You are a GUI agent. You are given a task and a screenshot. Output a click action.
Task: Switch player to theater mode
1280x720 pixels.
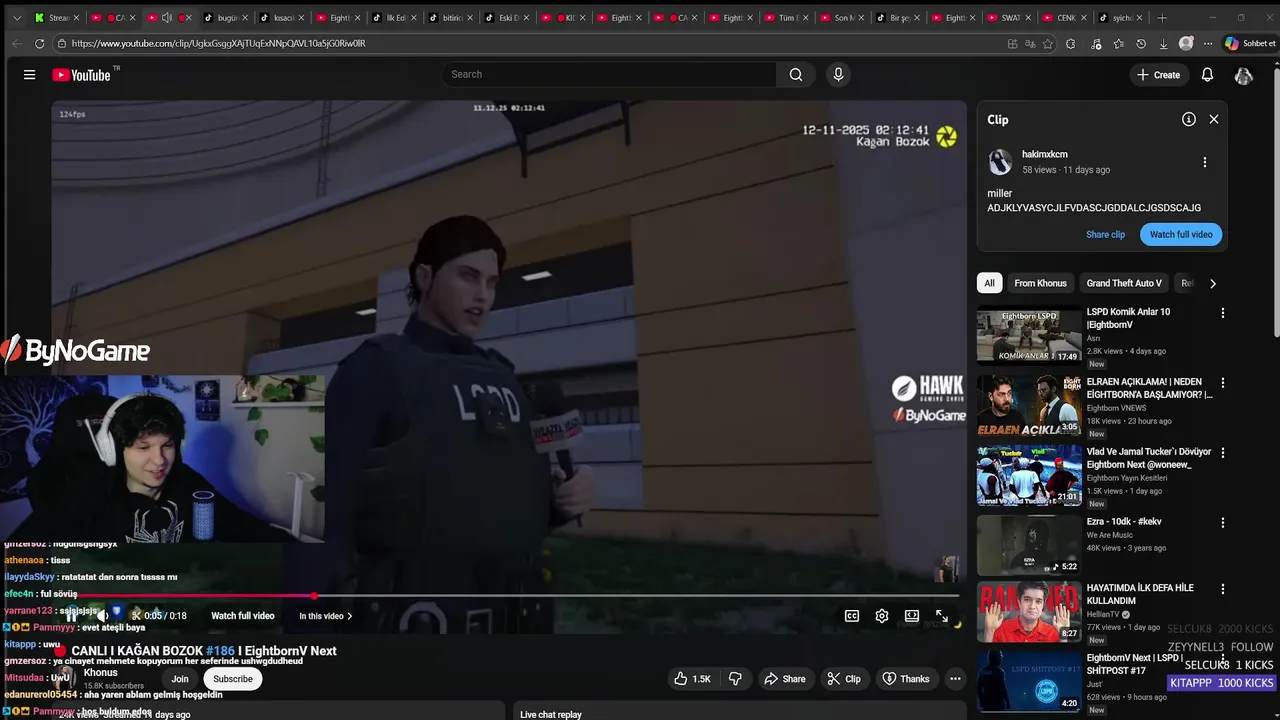912,616
